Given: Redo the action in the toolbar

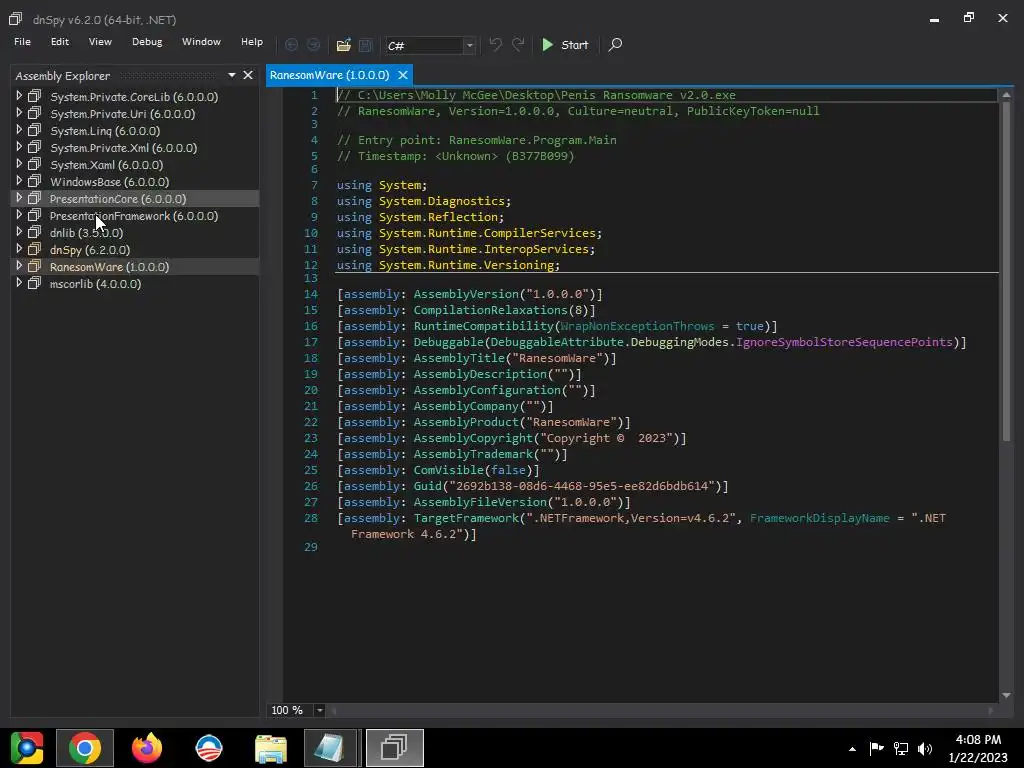Looking at the screenshot, I should (x=518, y=44).
